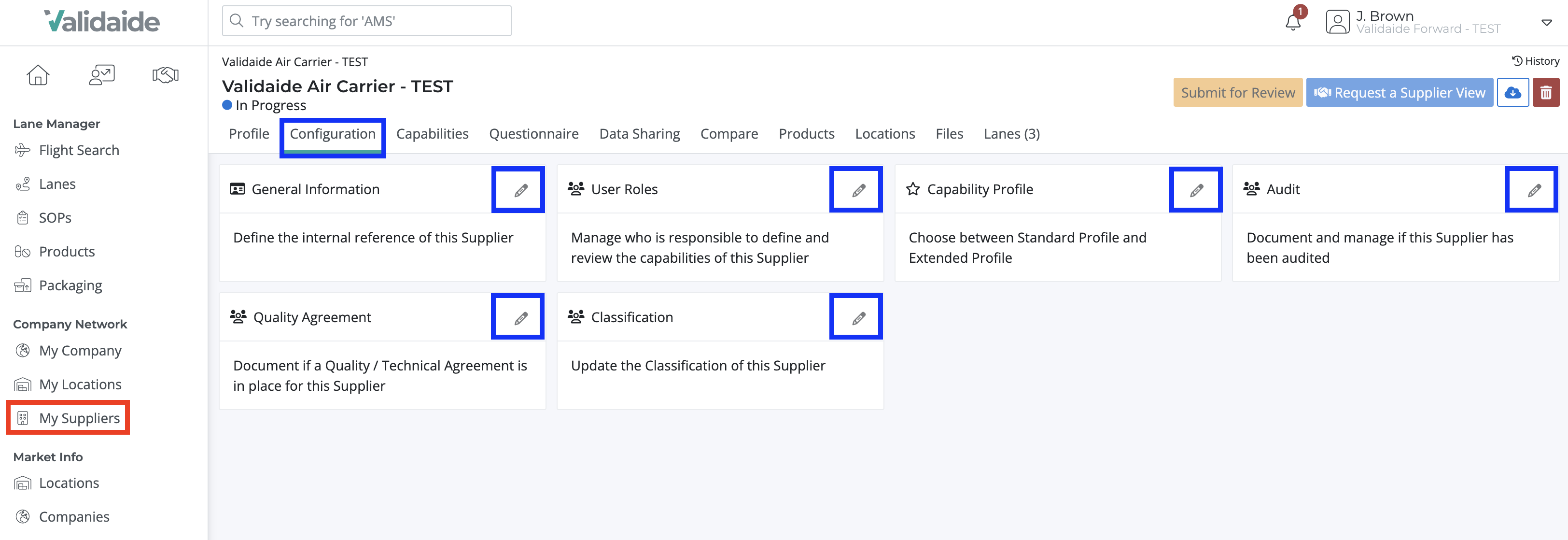Screen dimensions: 1568x540
Task: Open My Locations in sidebar
Action: point(80,384)
